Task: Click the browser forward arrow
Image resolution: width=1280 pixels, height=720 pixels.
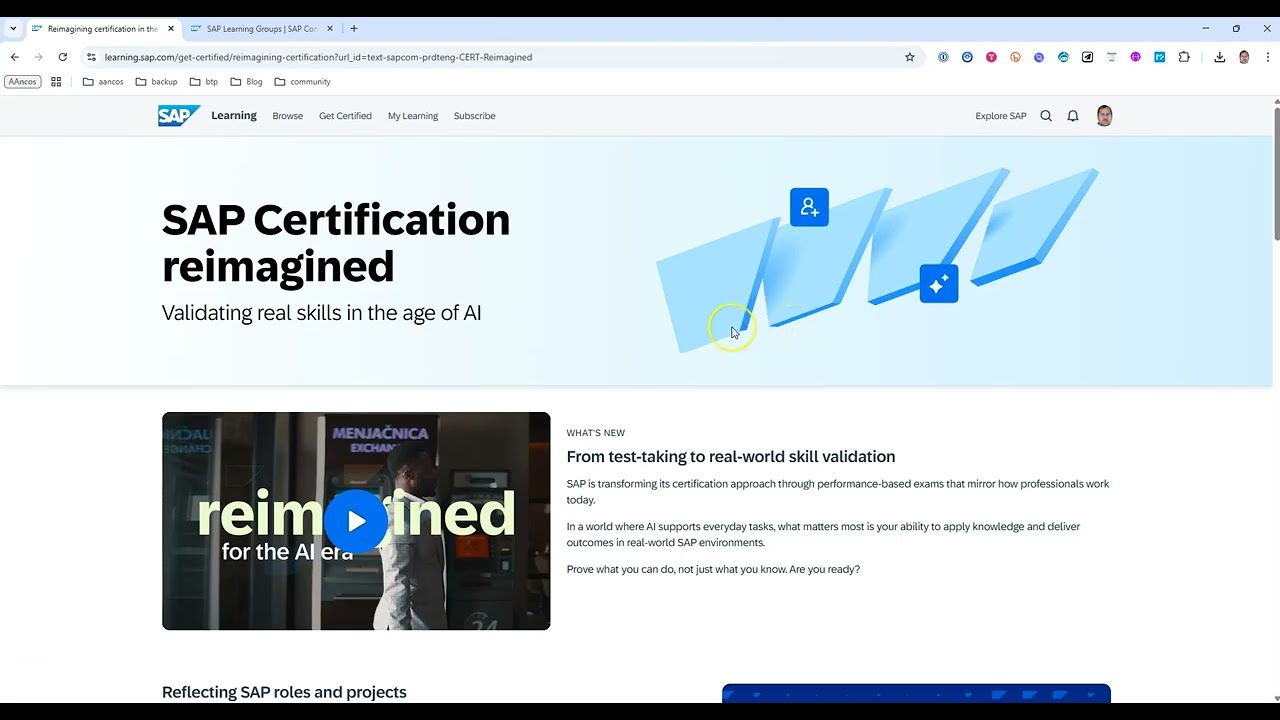Action: click(39, 57)
